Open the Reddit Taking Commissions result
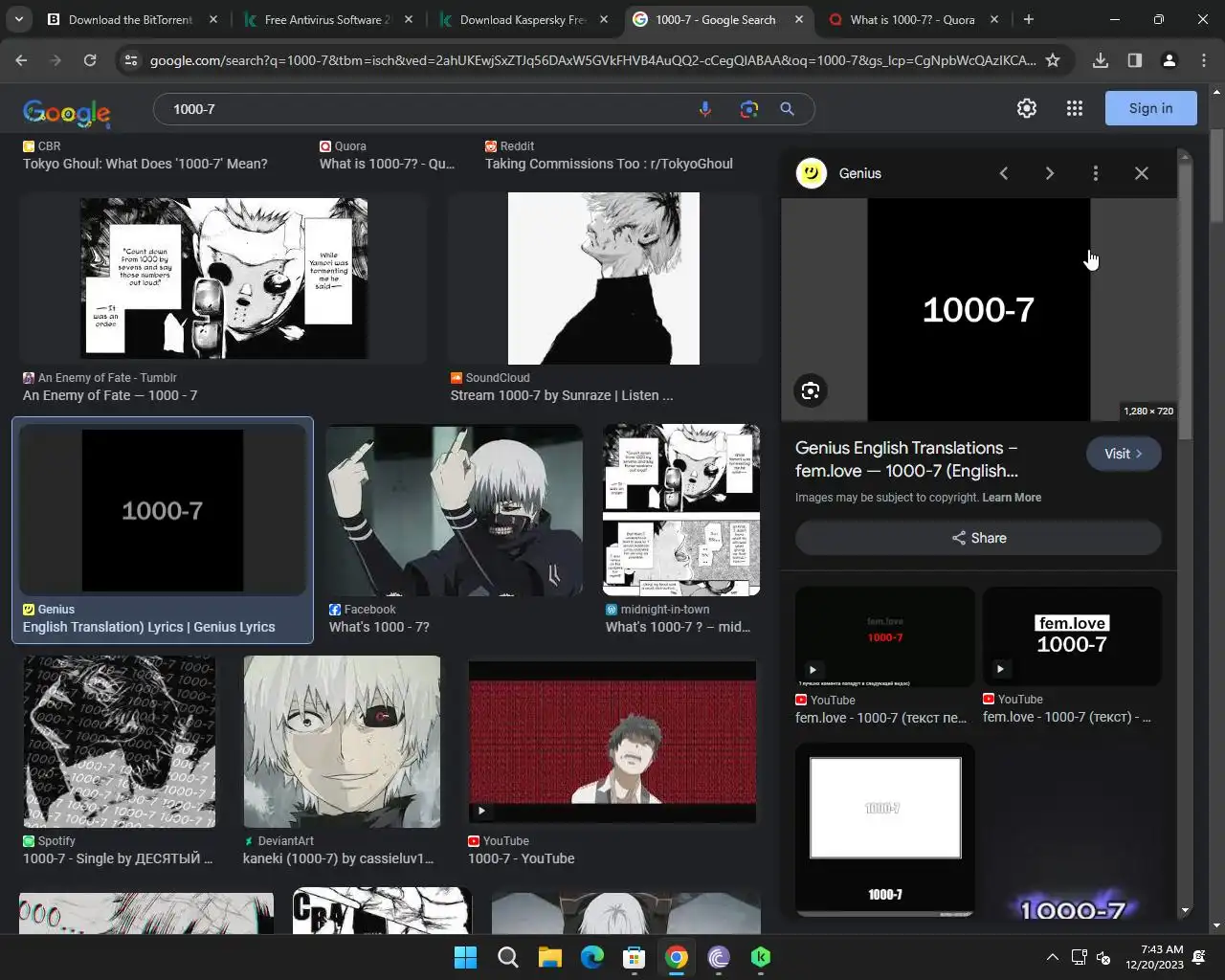 click(x=609, y=164)
